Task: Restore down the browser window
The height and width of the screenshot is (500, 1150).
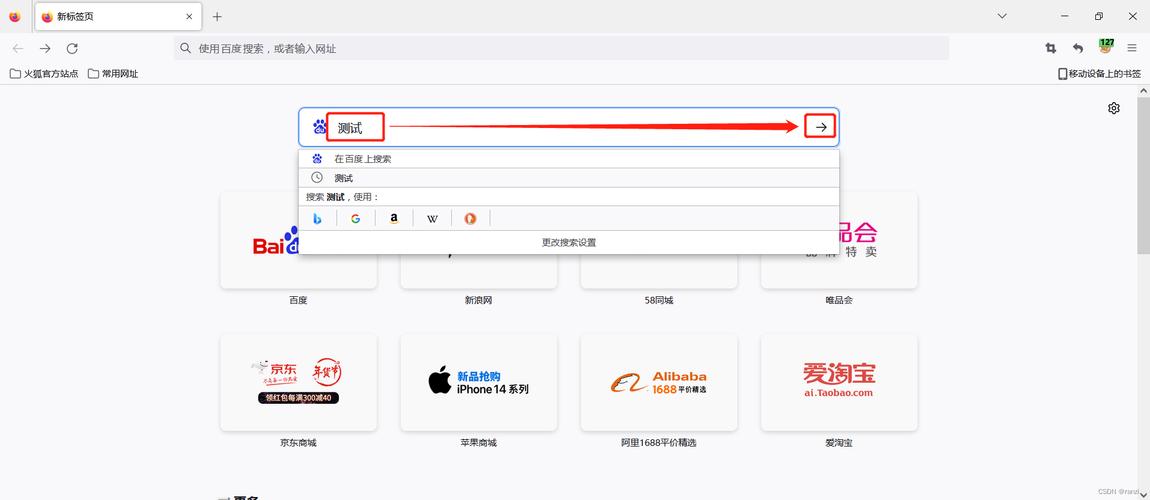Action: (x=1099, y=16)
